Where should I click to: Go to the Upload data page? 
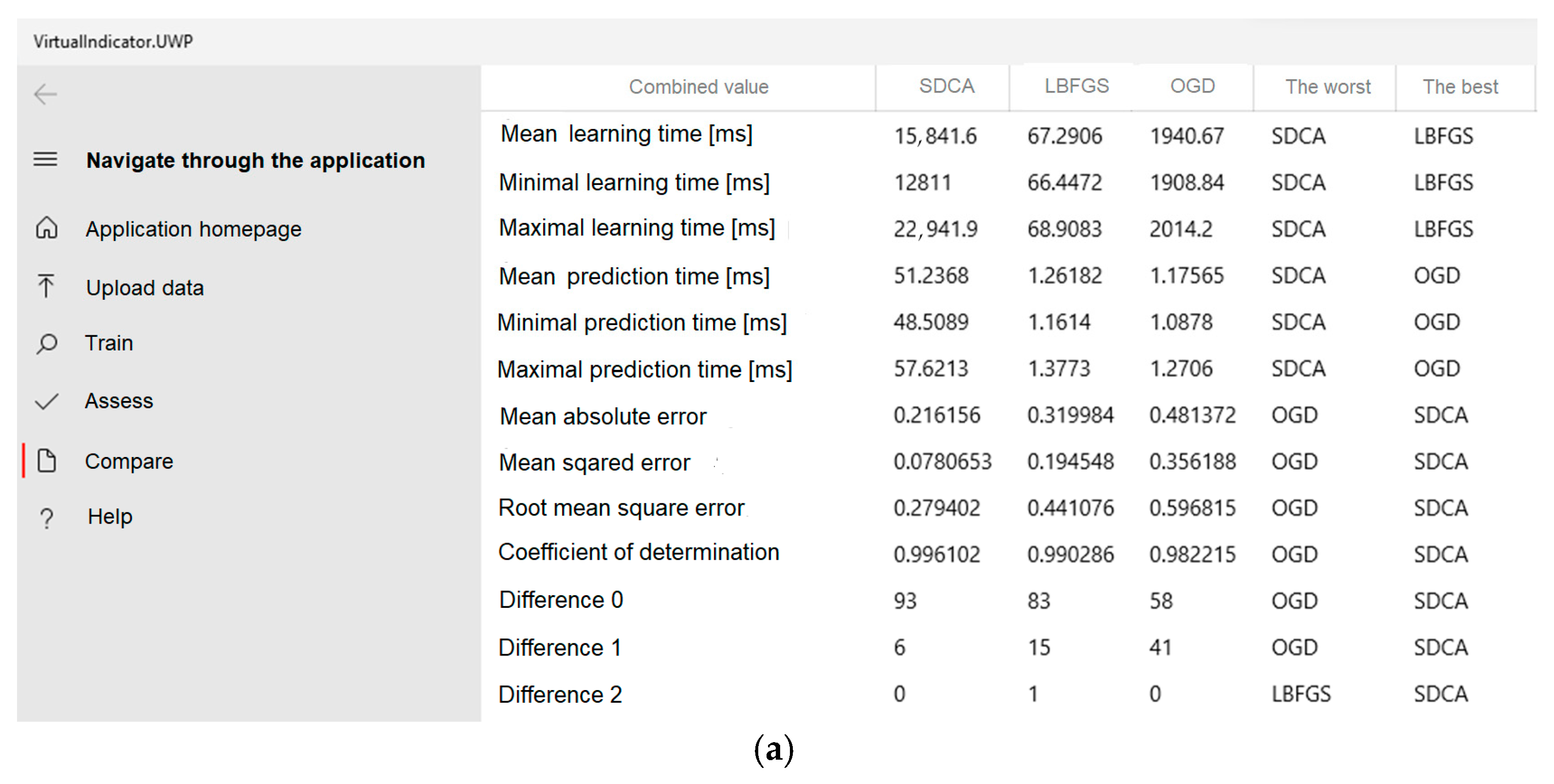pyautogui.click(x=145, y=288)
